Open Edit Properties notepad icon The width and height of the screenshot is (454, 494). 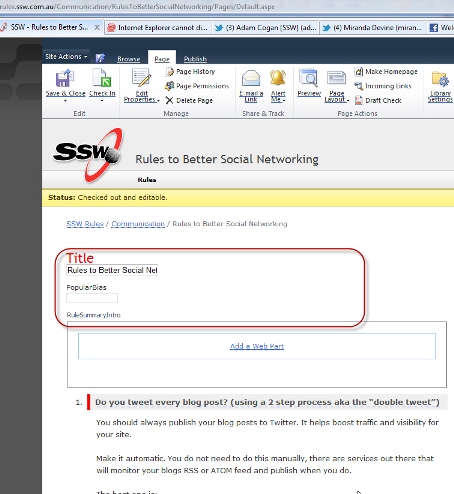141,78
